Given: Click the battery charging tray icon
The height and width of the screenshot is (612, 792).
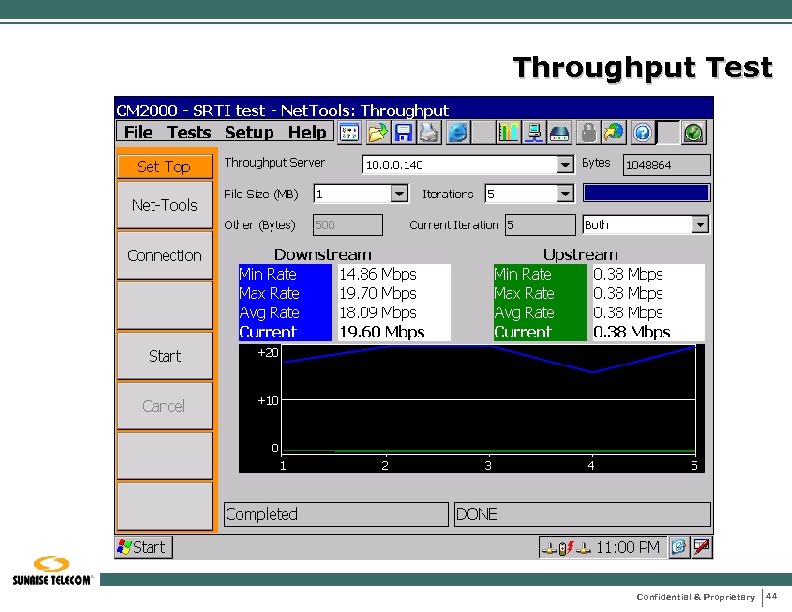Looking at the screenshot, I should (566, 548).
